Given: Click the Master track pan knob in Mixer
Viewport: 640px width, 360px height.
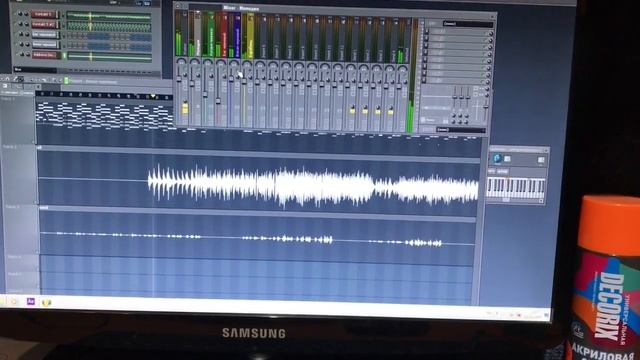Looking at the screenshot, I should (x=181, y=62).
